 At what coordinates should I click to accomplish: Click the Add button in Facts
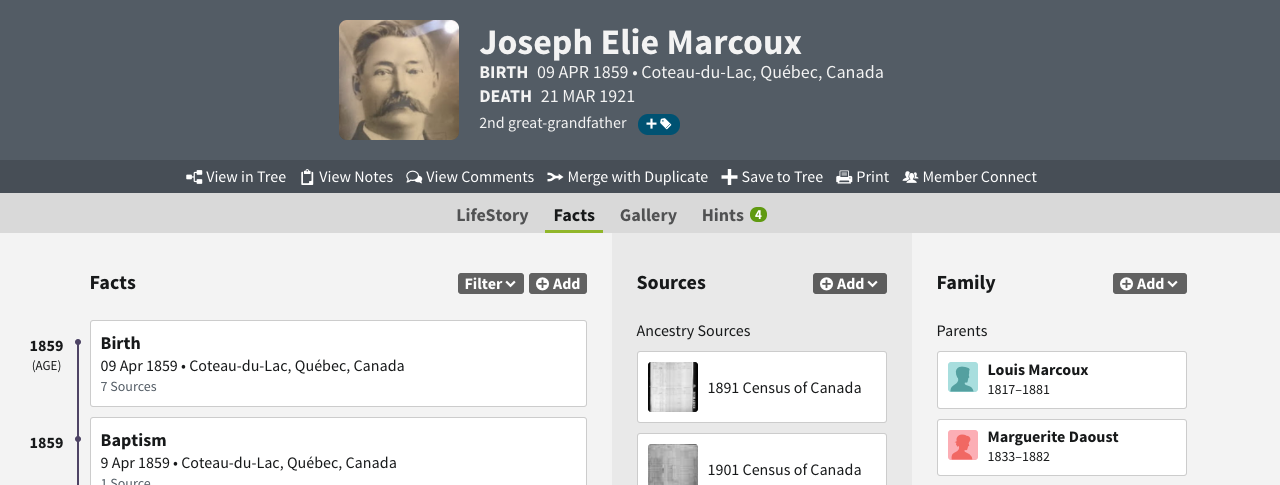(558, 284)
